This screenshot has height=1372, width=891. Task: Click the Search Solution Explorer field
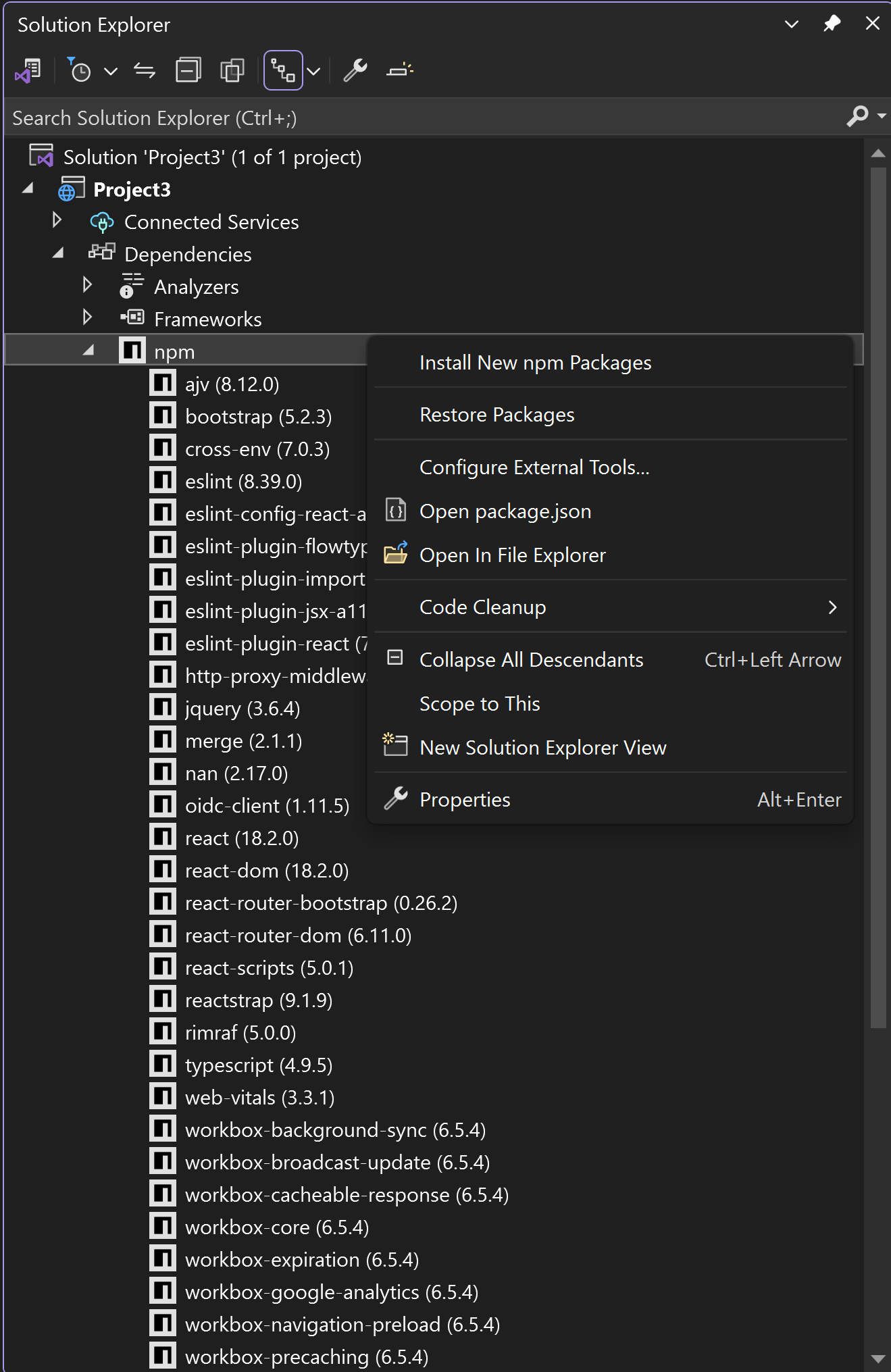(x=419, y=118)
